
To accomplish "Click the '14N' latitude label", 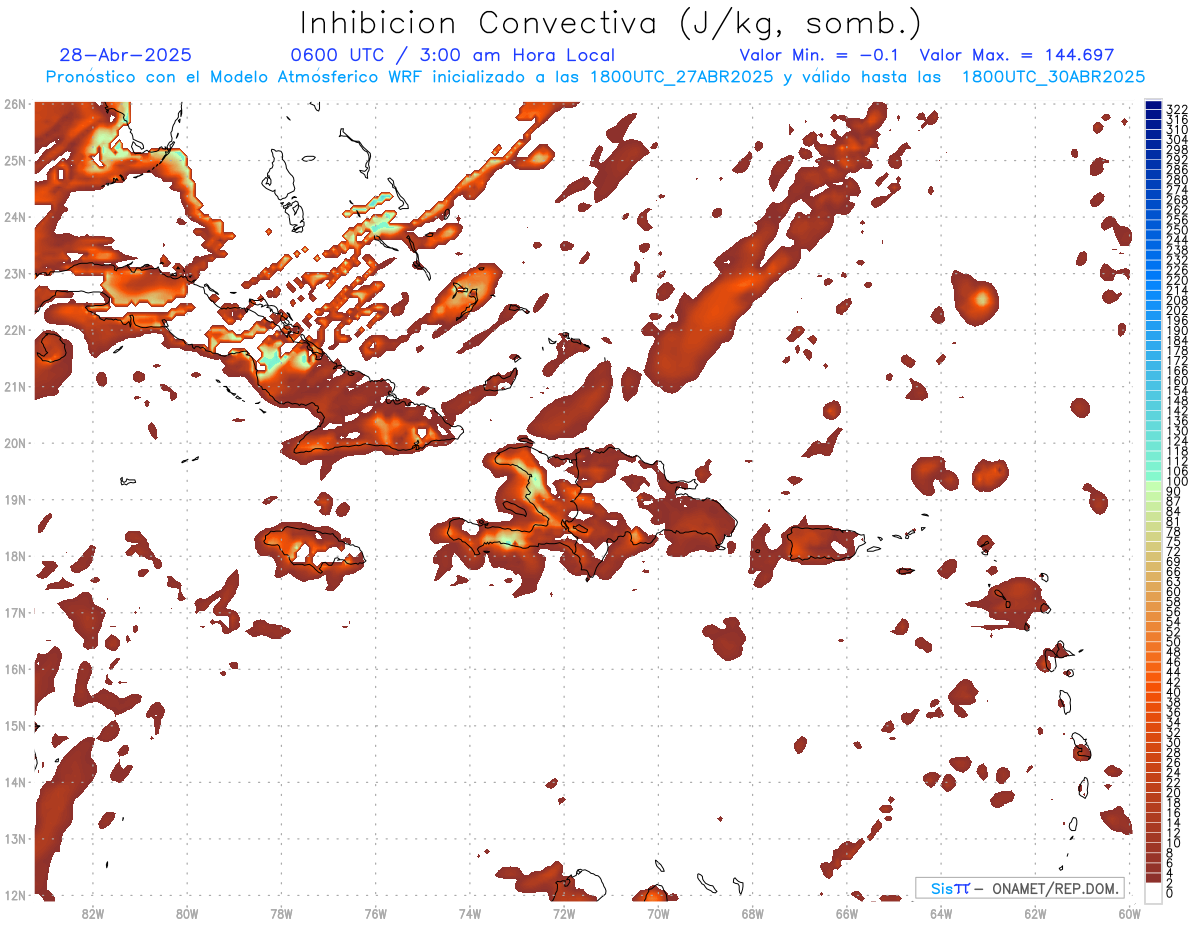I will (14, 782).
